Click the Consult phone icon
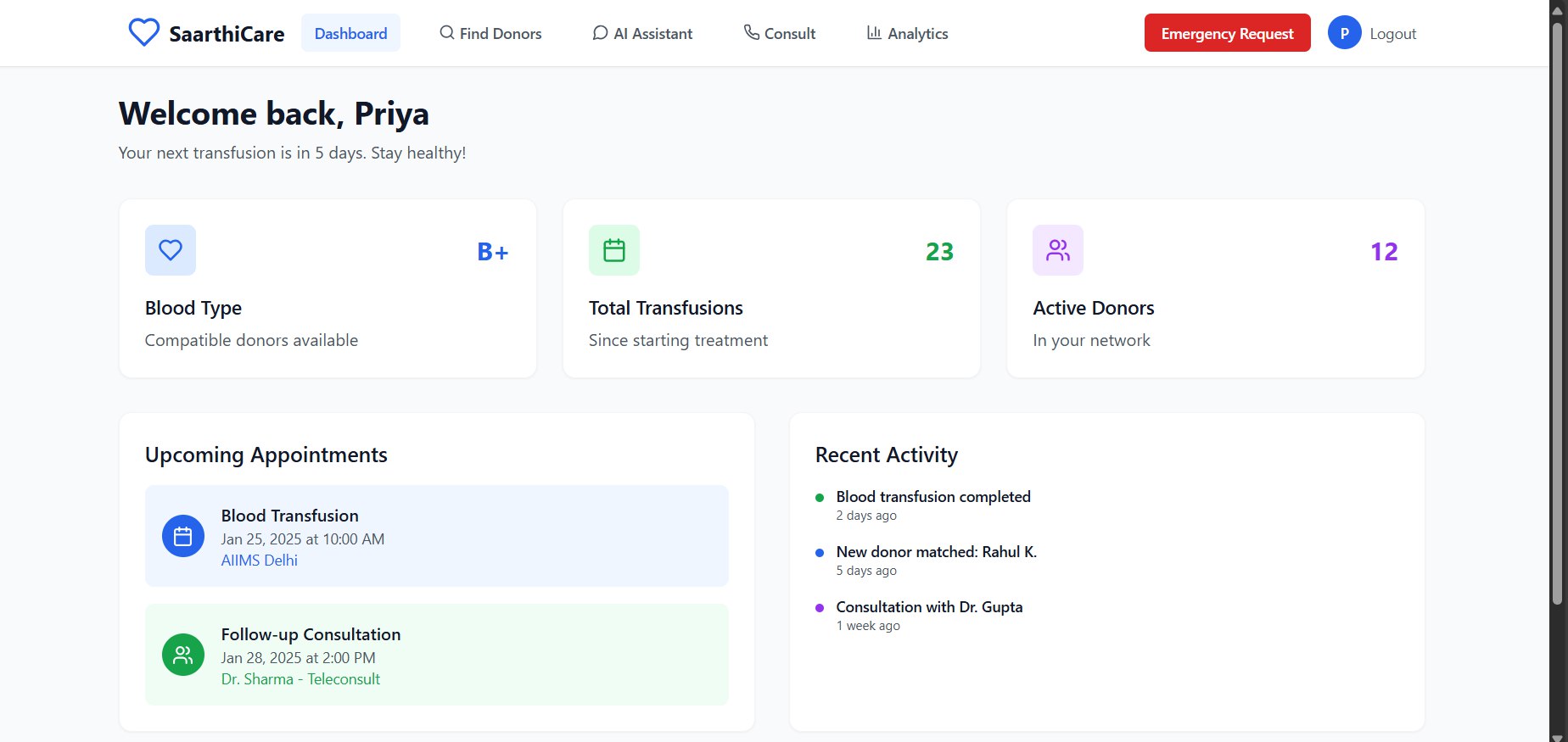This screenshot has height=742, width=1568. pyautogui.click(x=752, y=32)
